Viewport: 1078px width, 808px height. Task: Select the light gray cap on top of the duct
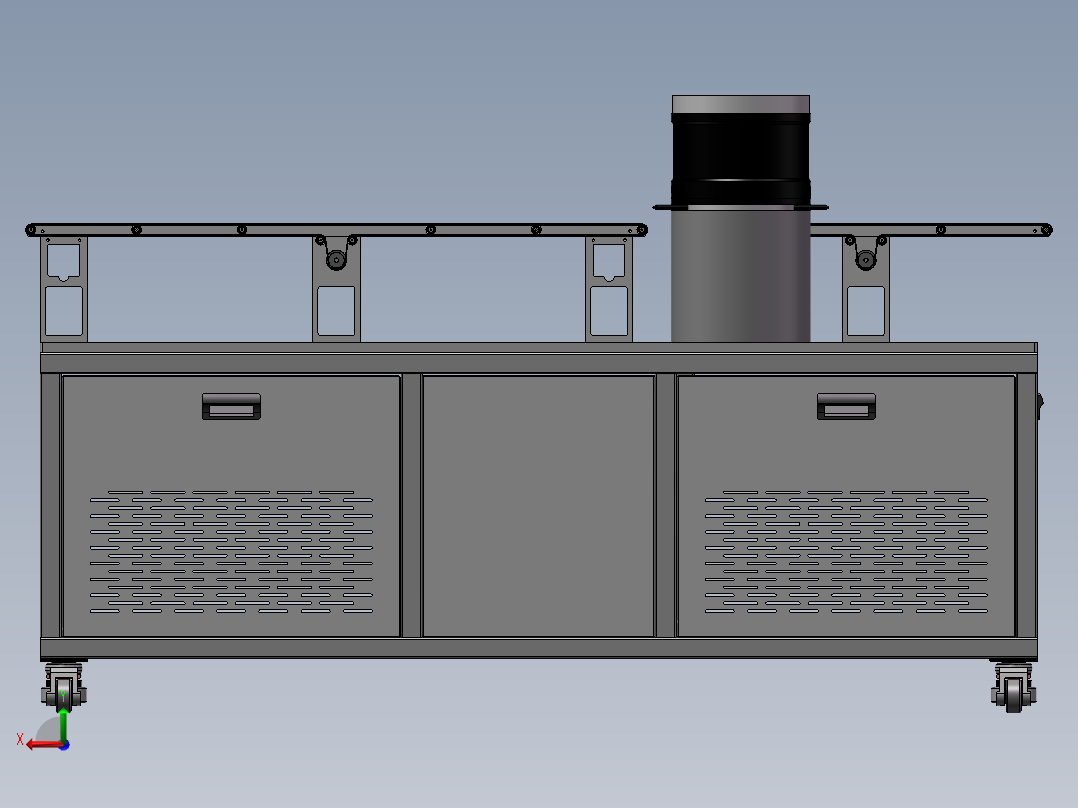740,105
